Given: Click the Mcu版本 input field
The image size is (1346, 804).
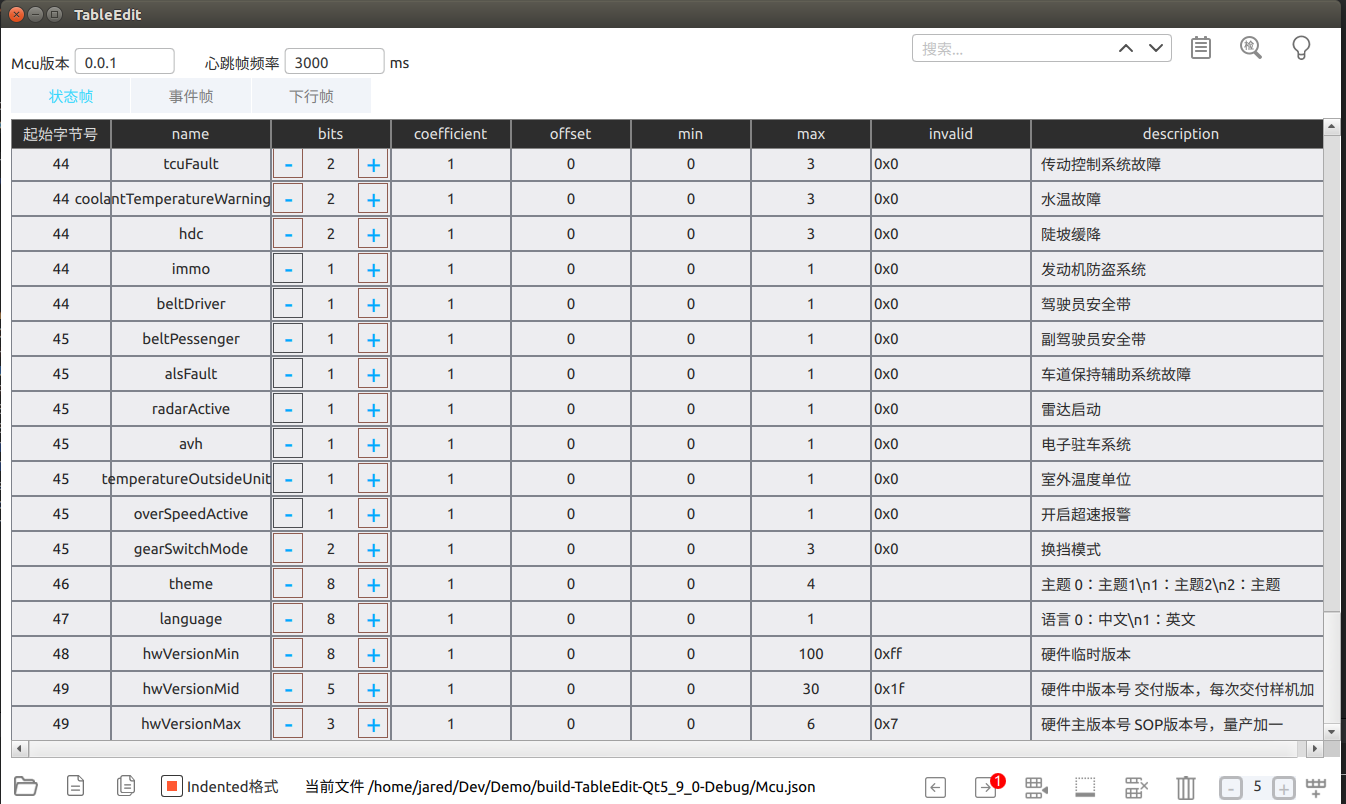Looking at the screenshot, I should 125,62.
